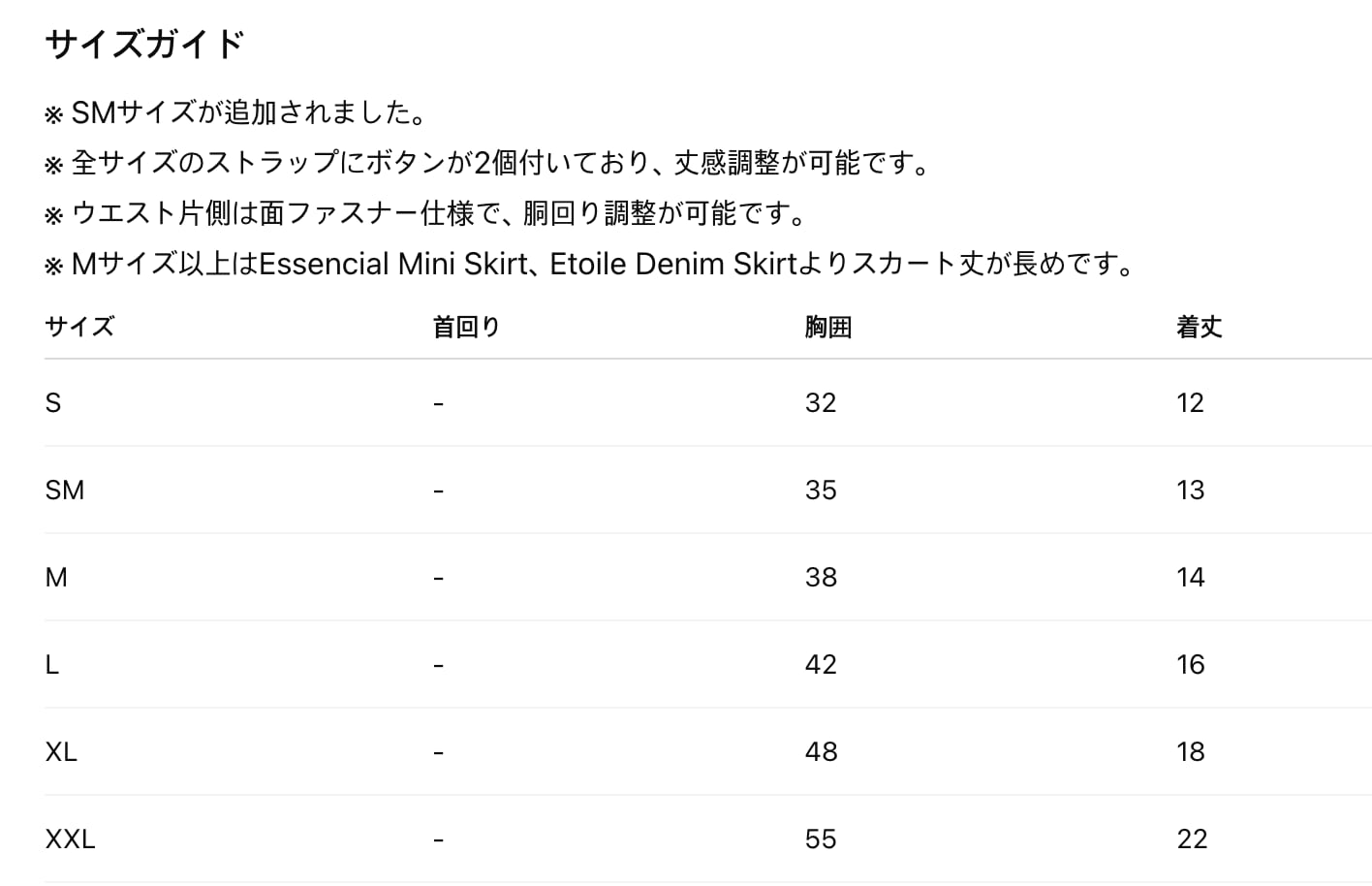The width and height of the screenshot is (1372, 886).
Task: Select the XL size row label
Action: [x=61, y=752]
